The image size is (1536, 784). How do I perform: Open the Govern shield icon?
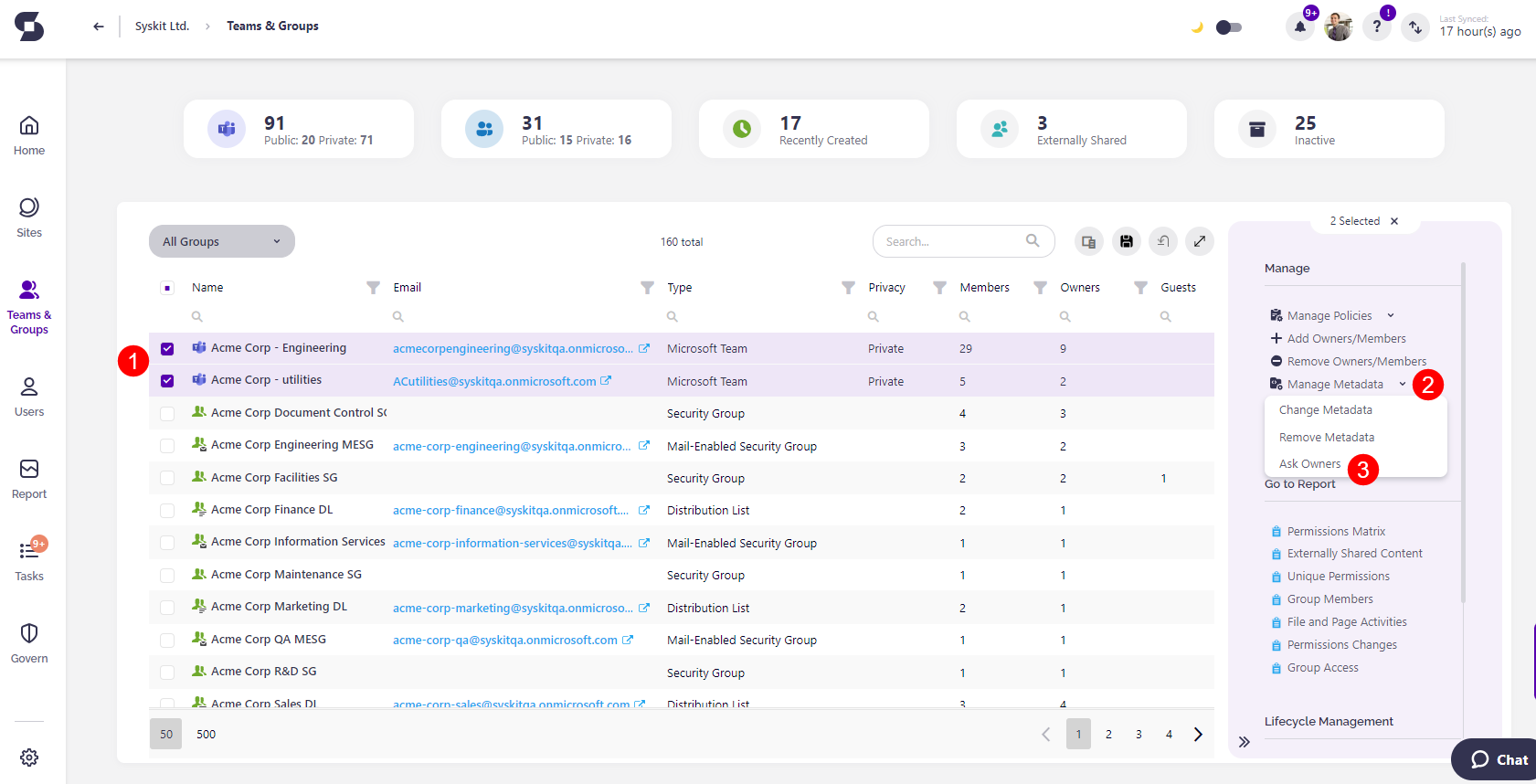[x=29, y=633]
